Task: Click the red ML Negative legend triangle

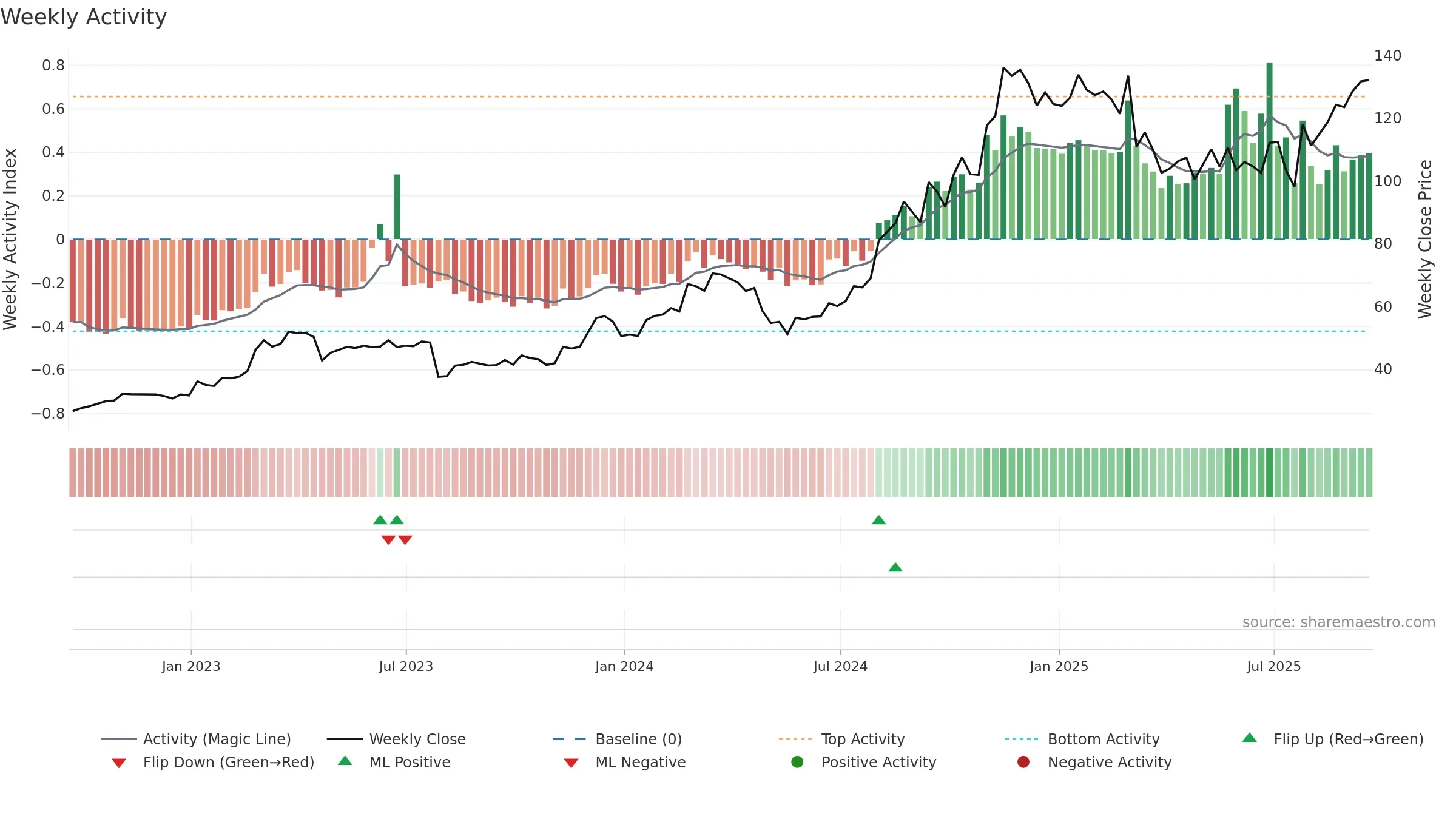Action: [571, 763]
